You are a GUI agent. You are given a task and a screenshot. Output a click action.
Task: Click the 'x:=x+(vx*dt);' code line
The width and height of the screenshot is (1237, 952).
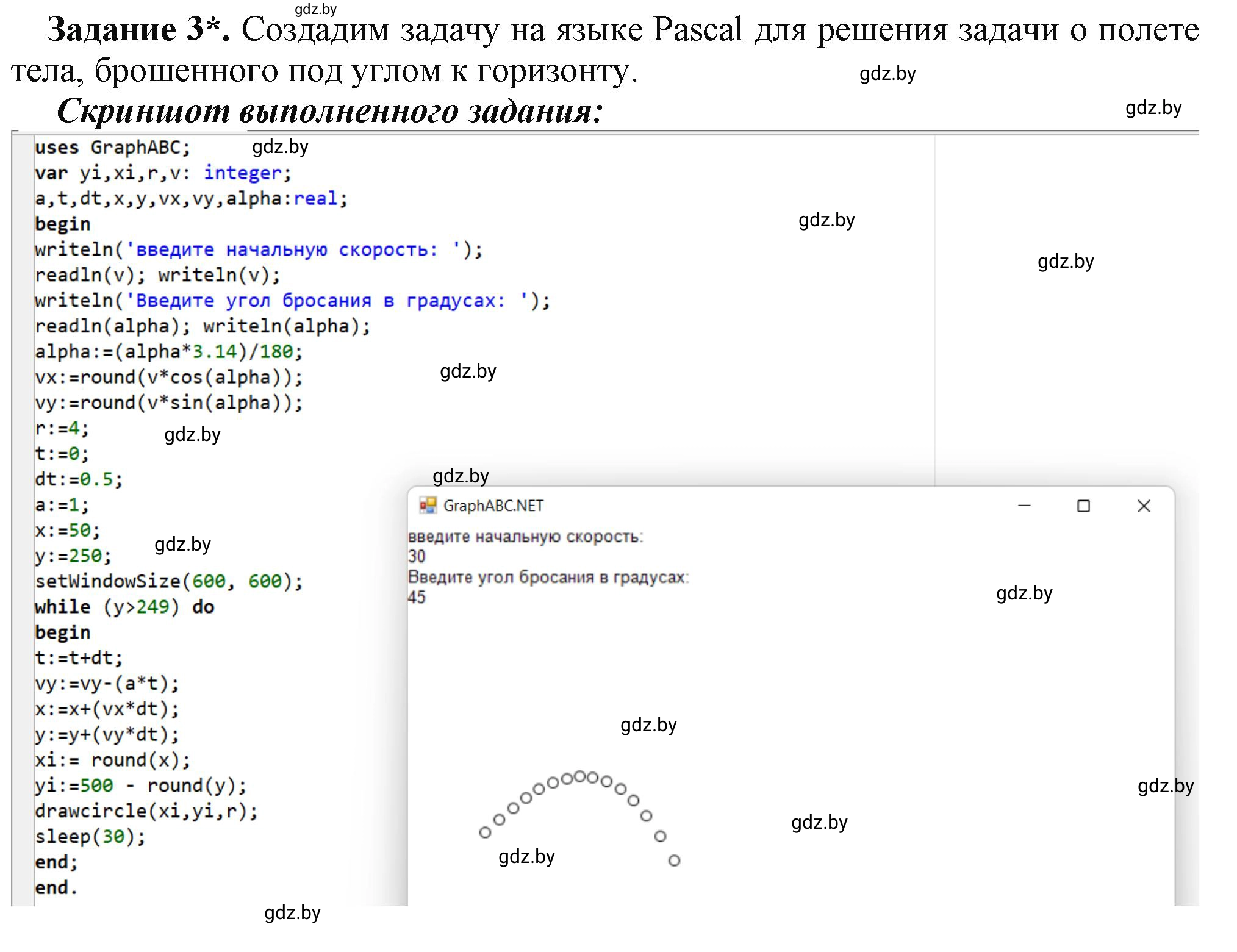(x=107, y=709)
